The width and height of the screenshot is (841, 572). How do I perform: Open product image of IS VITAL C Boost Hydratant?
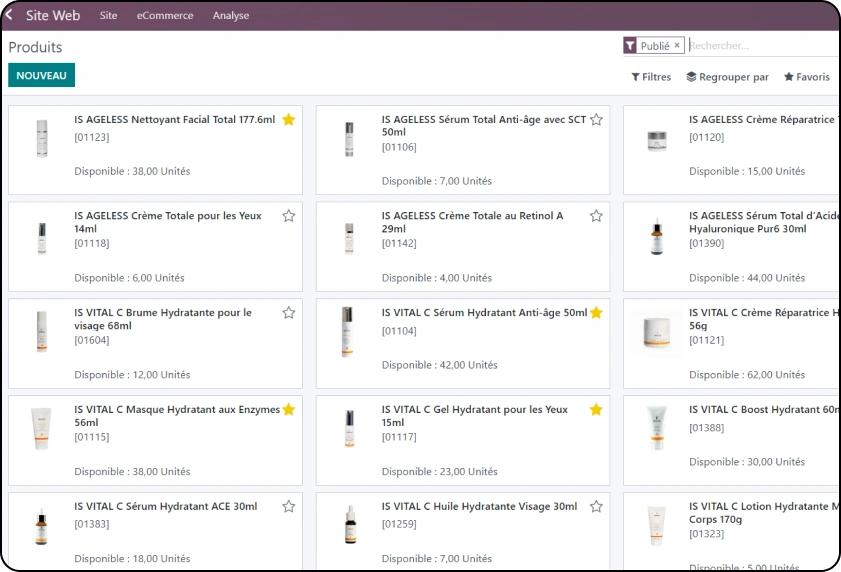656,429
